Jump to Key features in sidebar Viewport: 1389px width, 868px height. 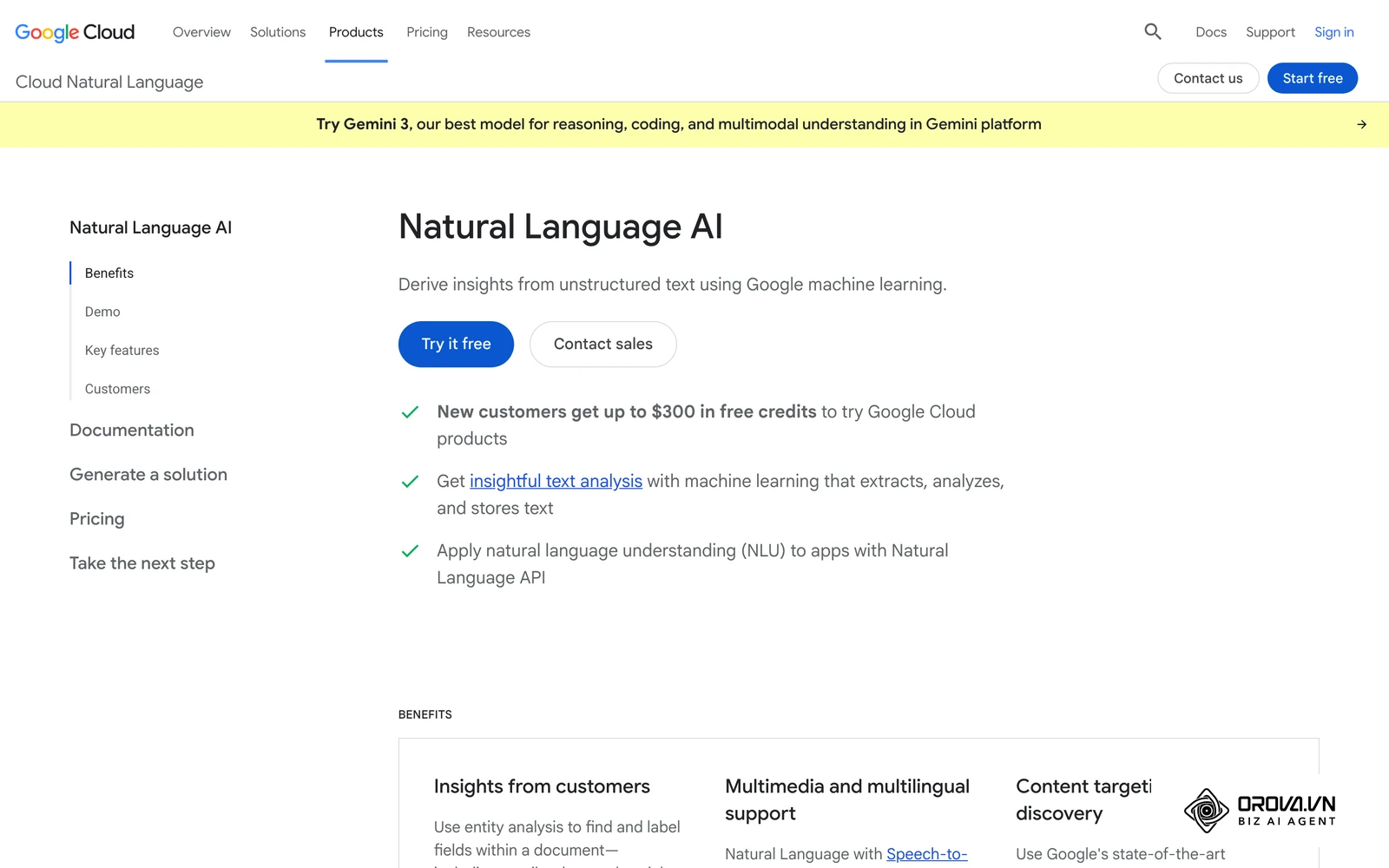click(122, 351)
